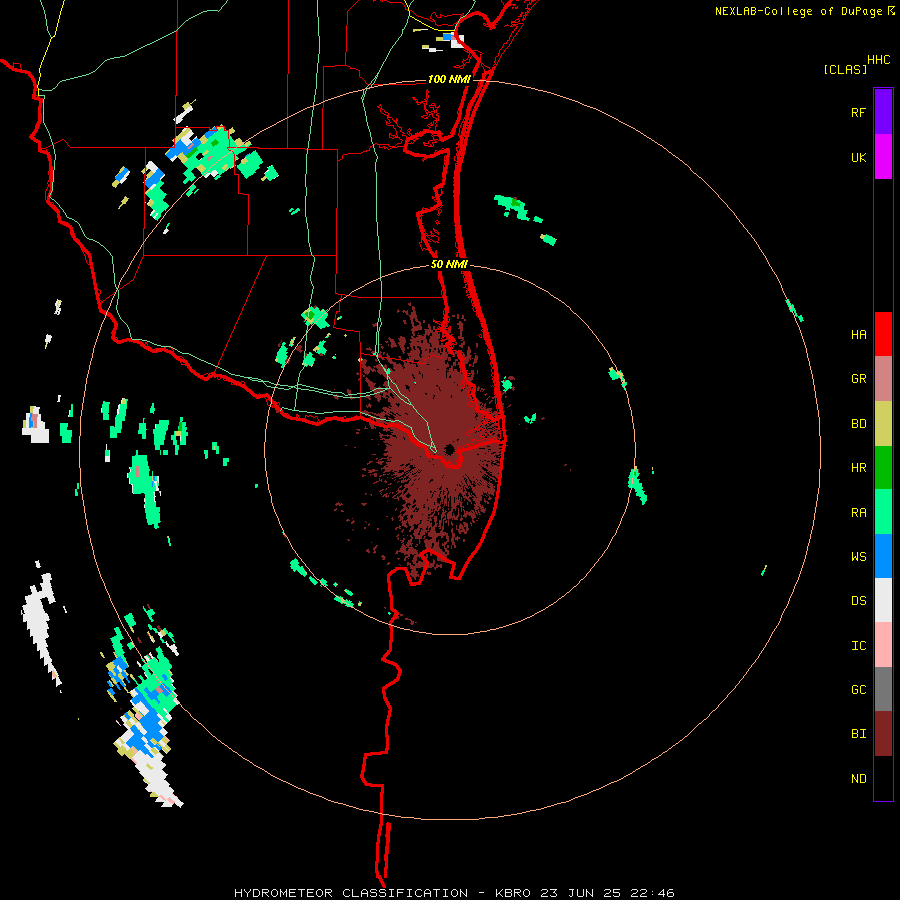Click the IC legend label
The width and height of the screenshot is (900, 900).
(858, 646)
